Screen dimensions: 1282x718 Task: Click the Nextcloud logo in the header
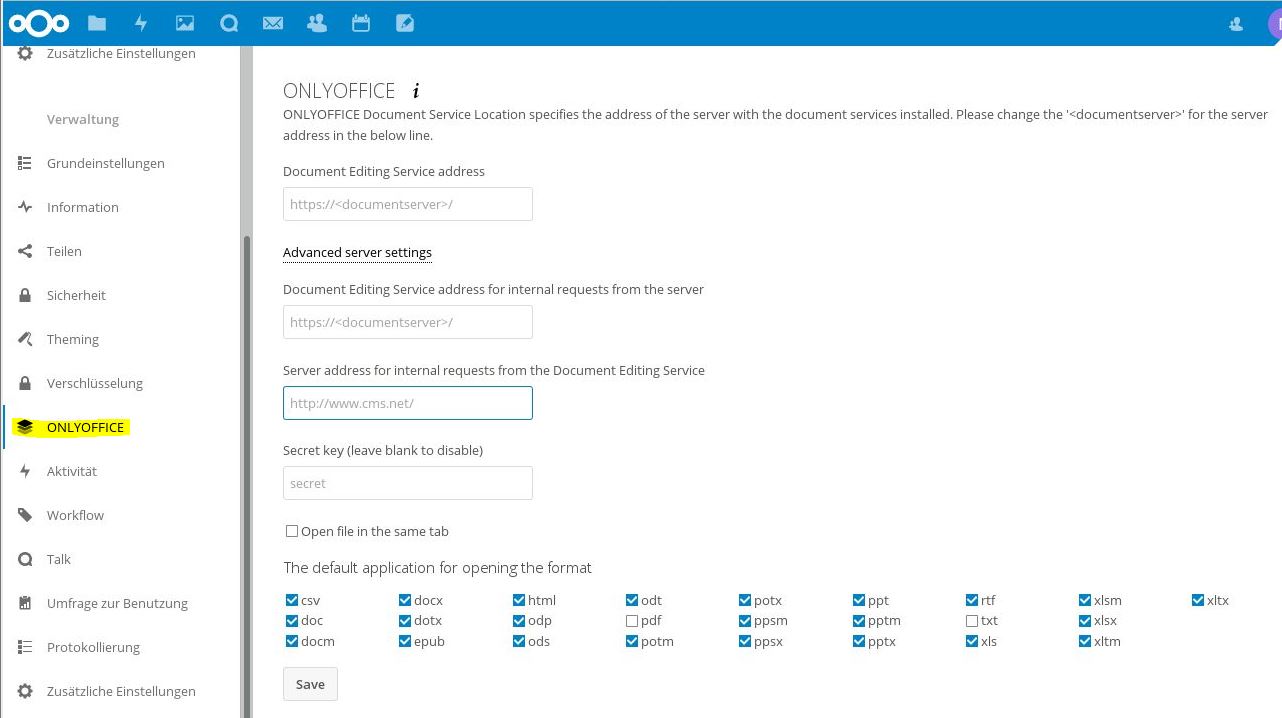click(x=39, y=23)
